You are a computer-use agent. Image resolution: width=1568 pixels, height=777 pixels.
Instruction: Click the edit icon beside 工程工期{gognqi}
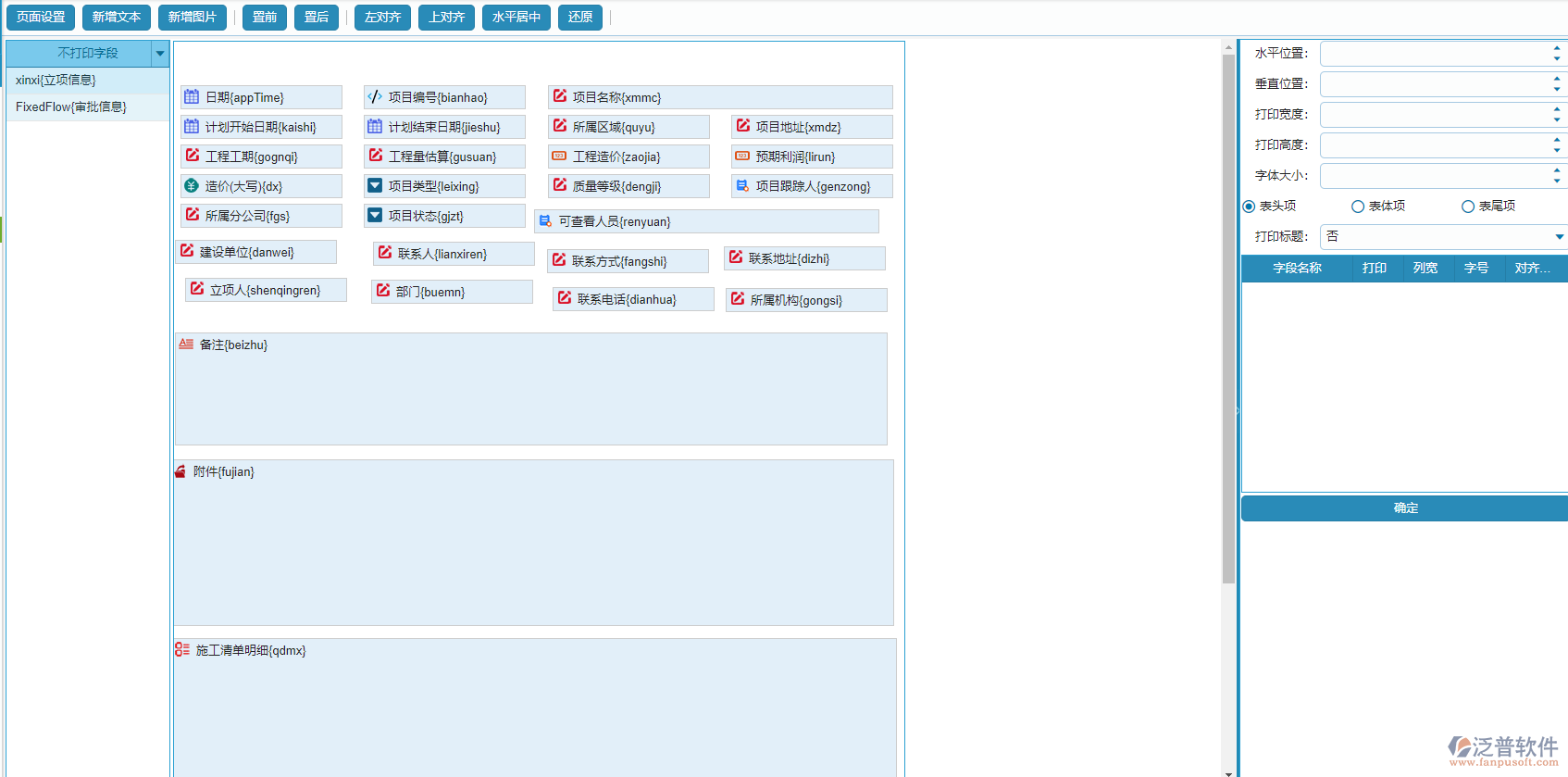193,155
